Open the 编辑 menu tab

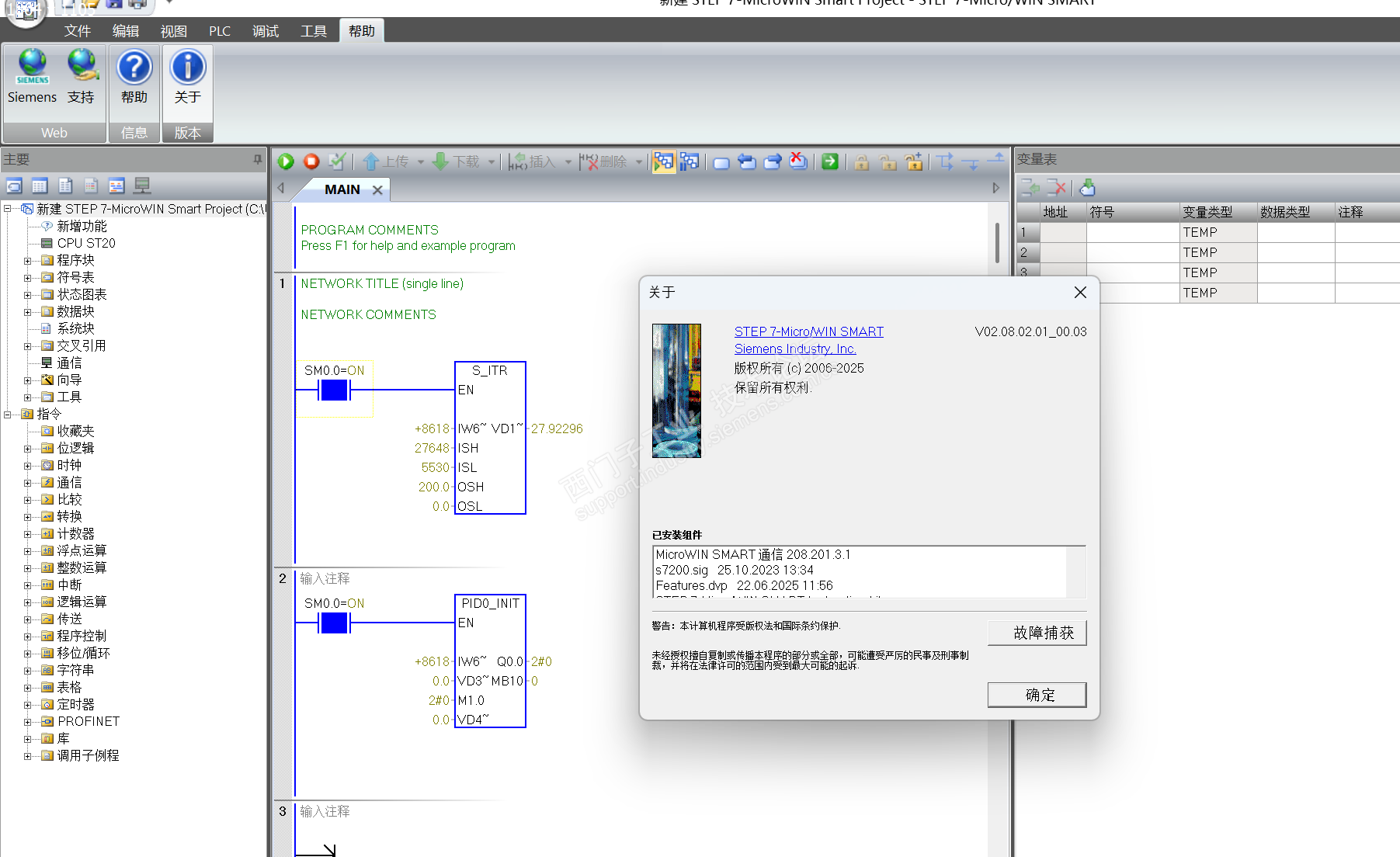point(126,31)
